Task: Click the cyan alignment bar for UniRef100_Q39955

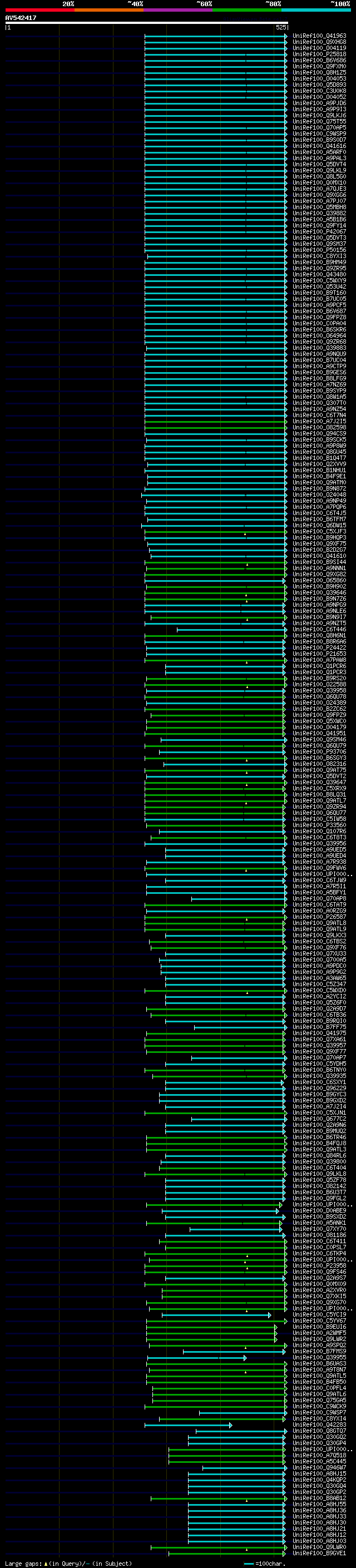Action: (x=197, y=1358)
